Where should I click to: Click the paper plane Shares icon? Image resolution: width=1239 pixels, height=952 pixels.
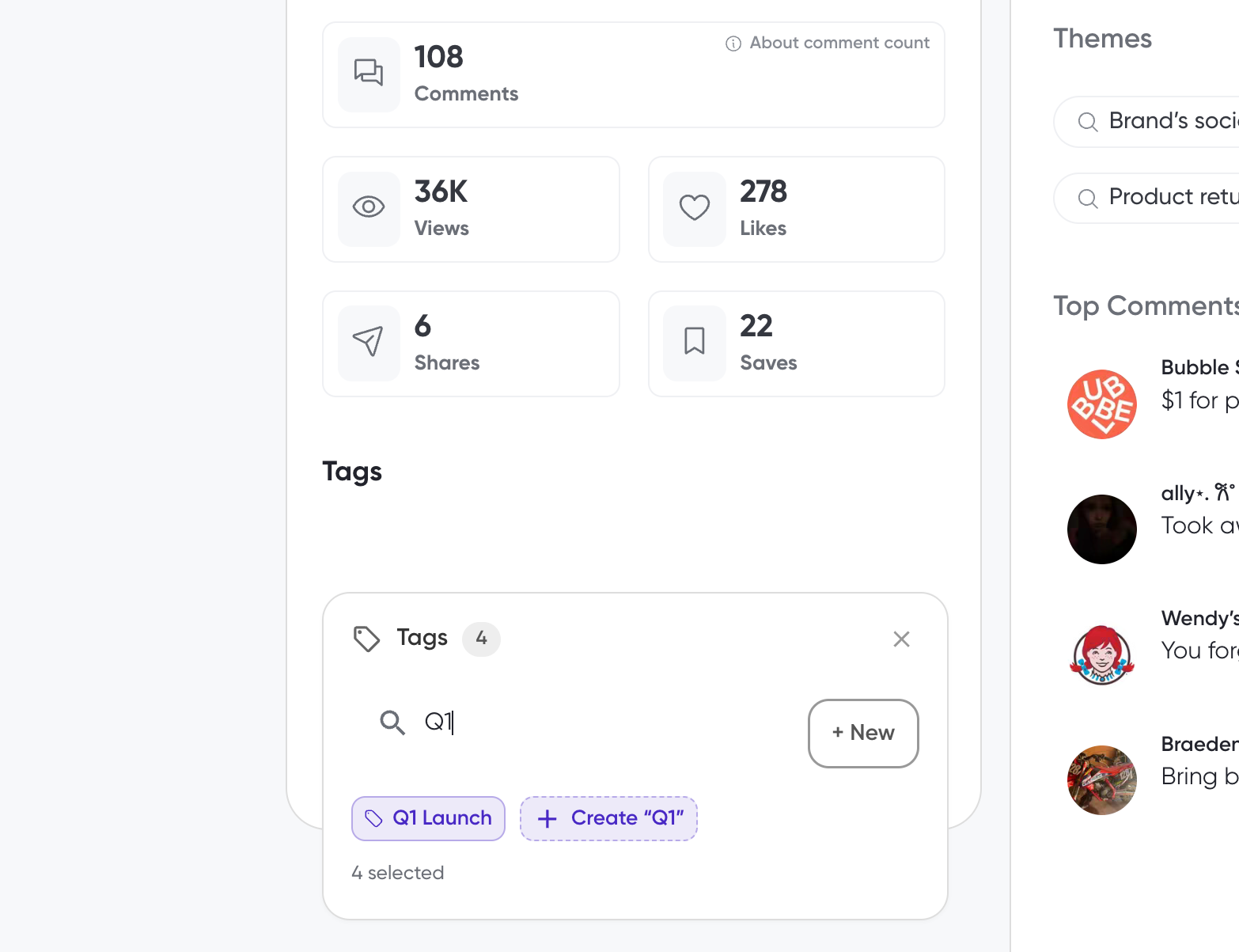[x=369, y=342]
